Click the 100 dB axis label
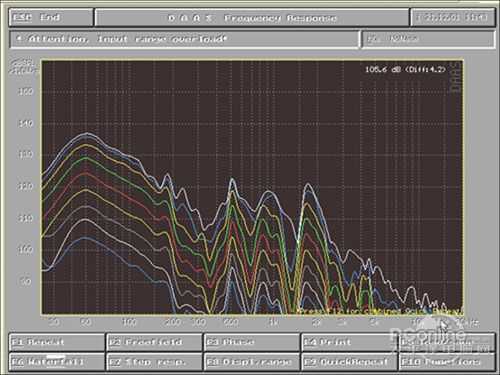Viewport: 500px width, 375px height. pyautogui.click(x=25, y=249)
